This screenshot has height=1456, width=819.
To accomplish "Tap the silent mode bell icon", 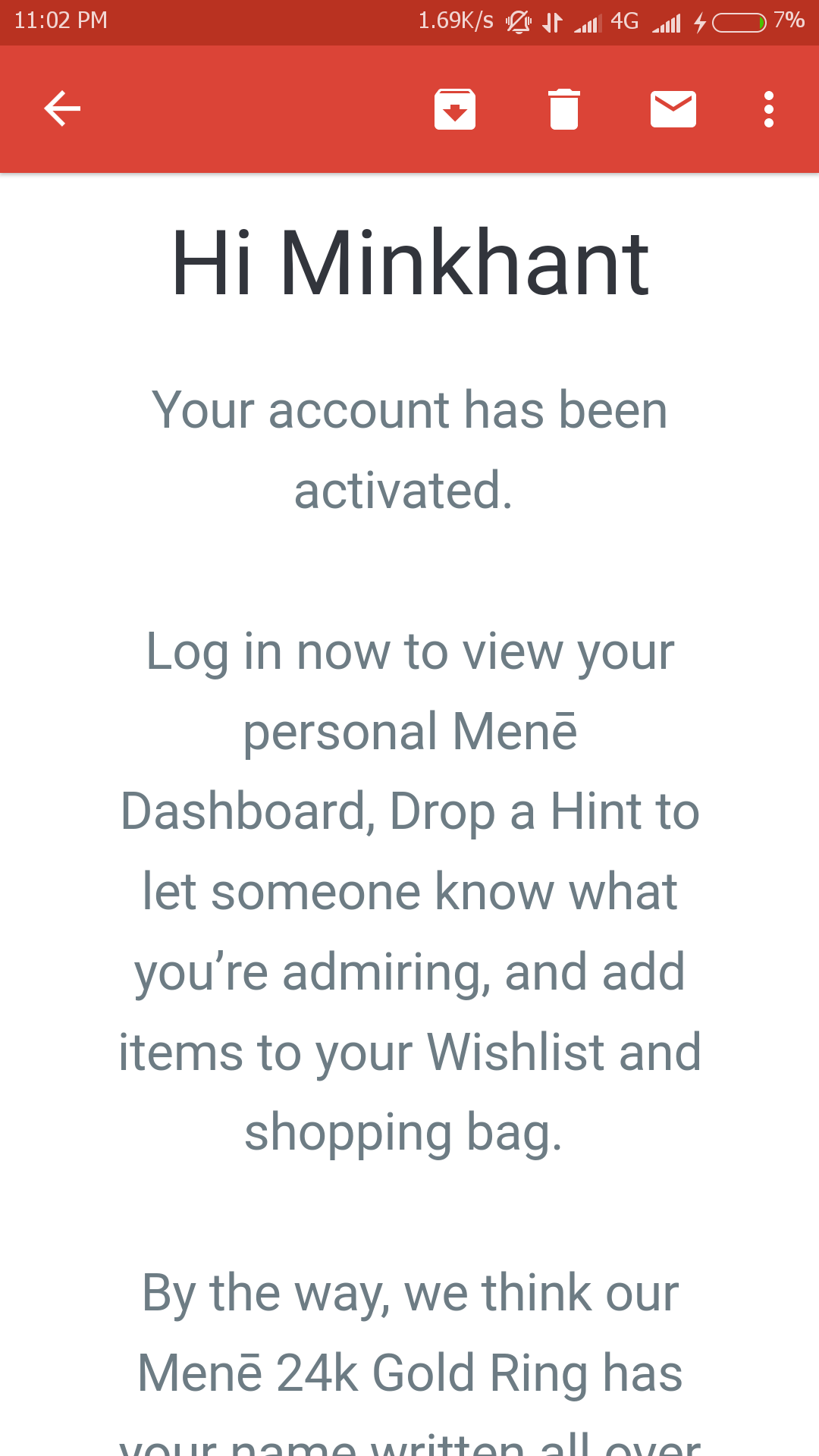I will (x=519, y=22).
